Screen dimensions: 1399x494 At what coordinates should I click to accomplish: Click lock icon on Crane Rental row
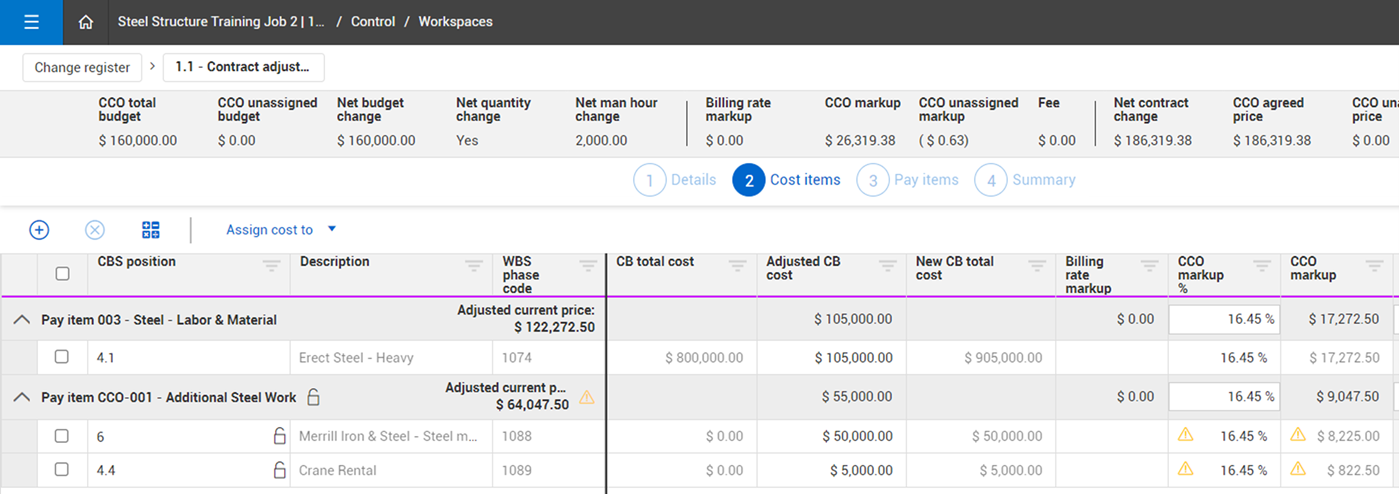click(280, 470)
